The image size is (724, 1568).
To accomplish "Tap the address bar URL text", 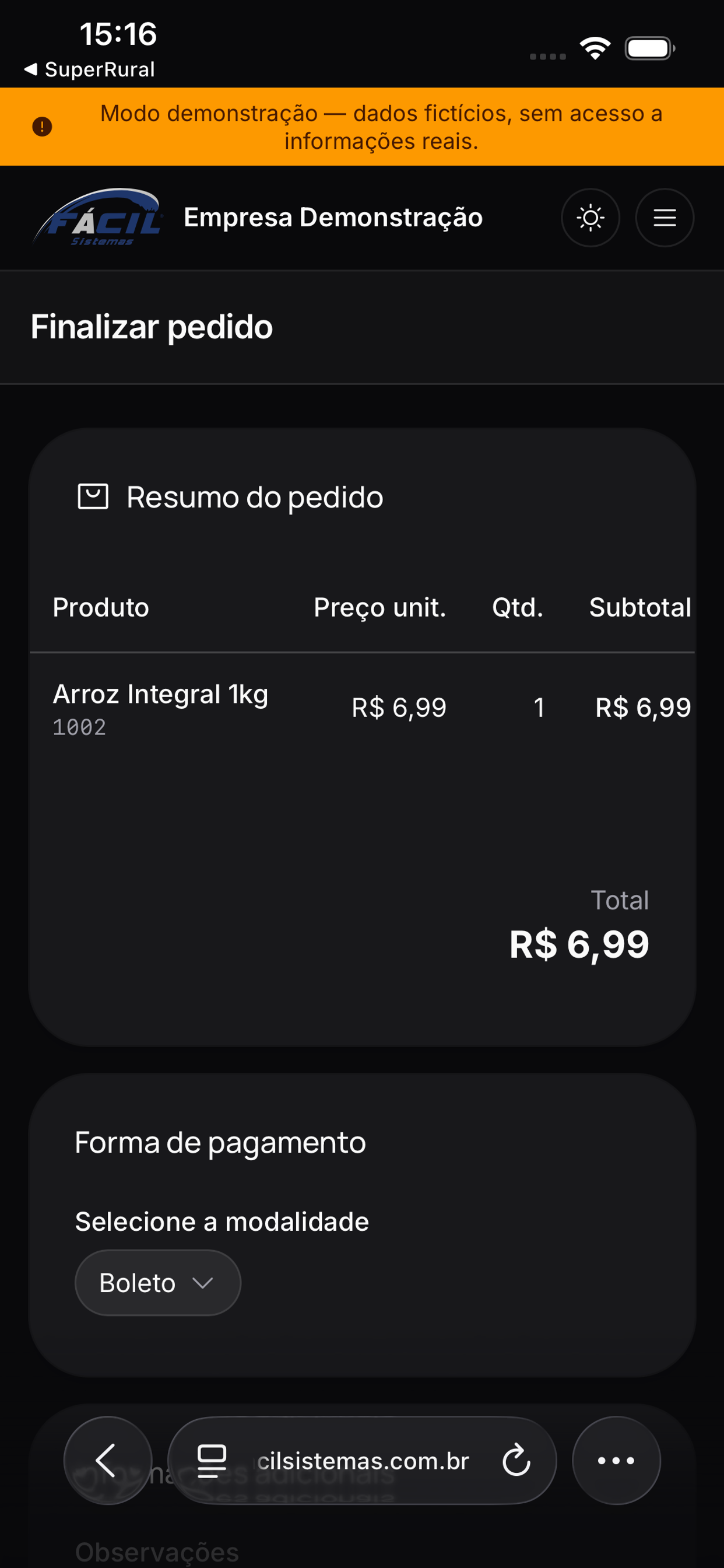I will [x=363, y=1461].
